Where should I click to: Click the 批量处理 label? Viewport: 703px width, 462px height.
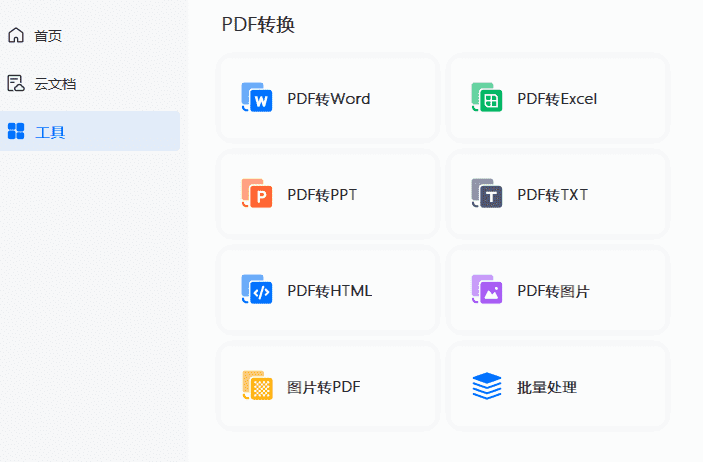tap(547, 387)
